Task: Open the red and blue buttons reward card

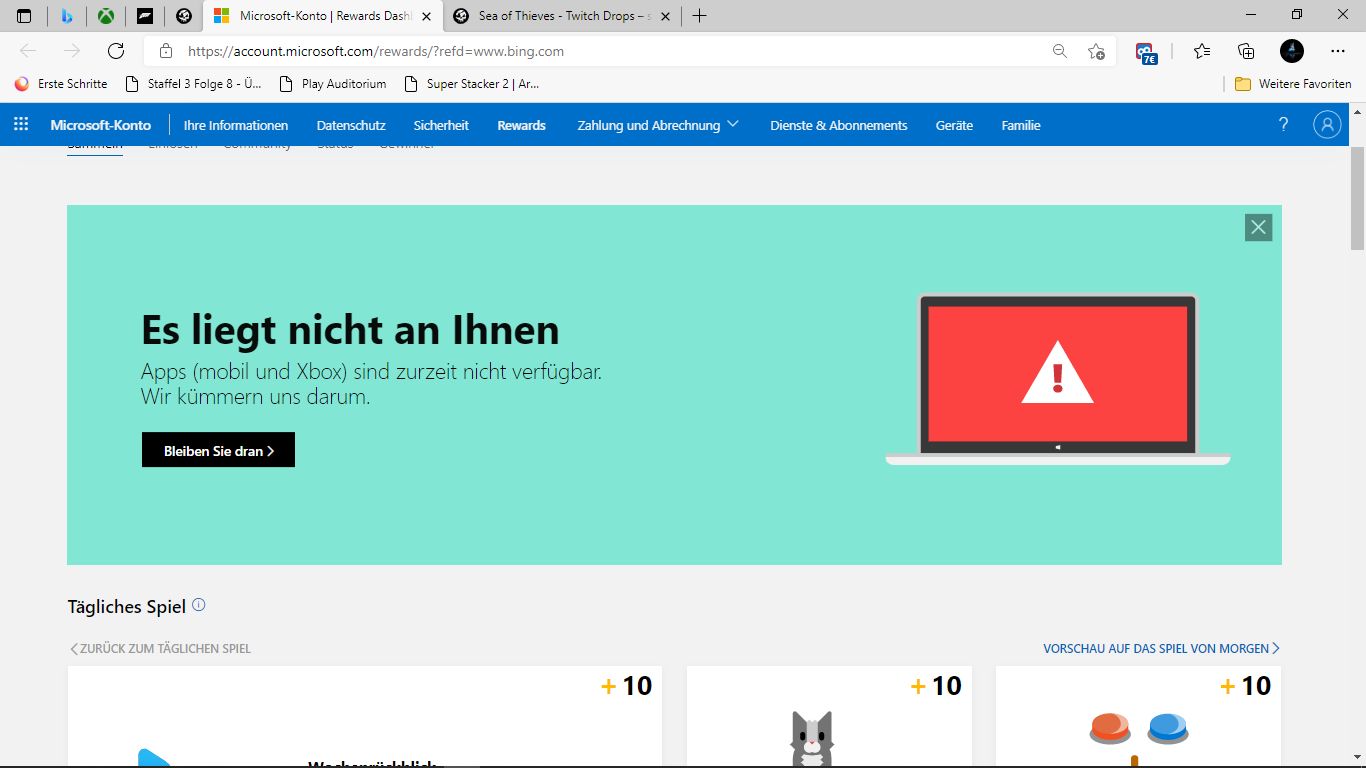Action: click(1139, 716)
